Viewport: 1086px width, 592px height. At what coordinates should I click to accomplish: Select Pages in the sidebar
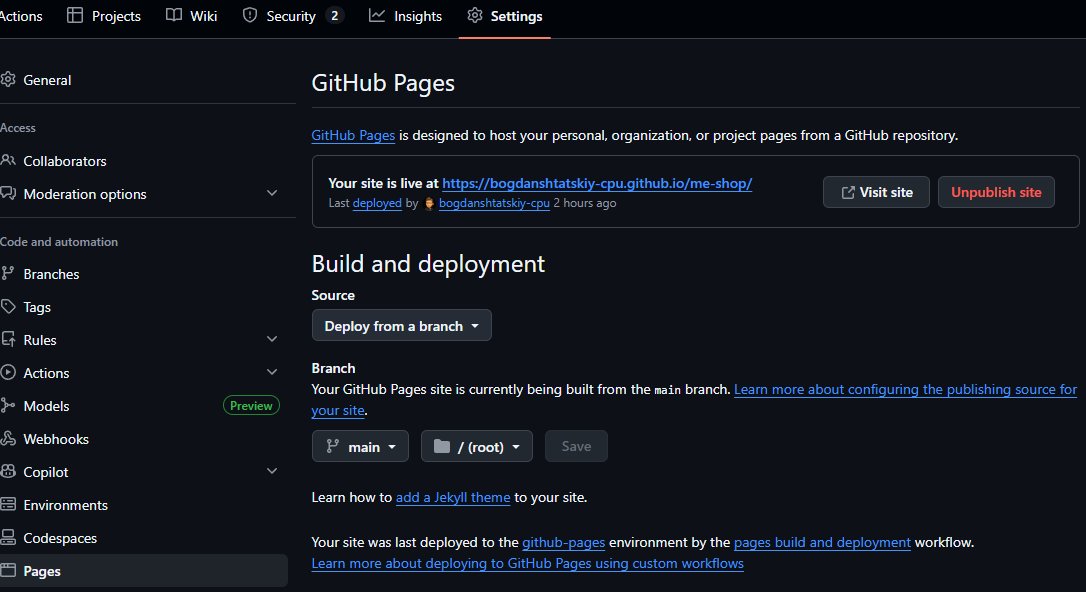[x=143, y=571]
